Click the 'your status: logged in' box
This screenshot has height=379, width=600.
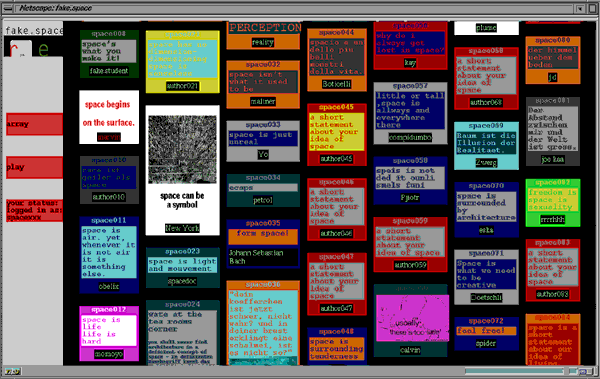click(34, 210)
